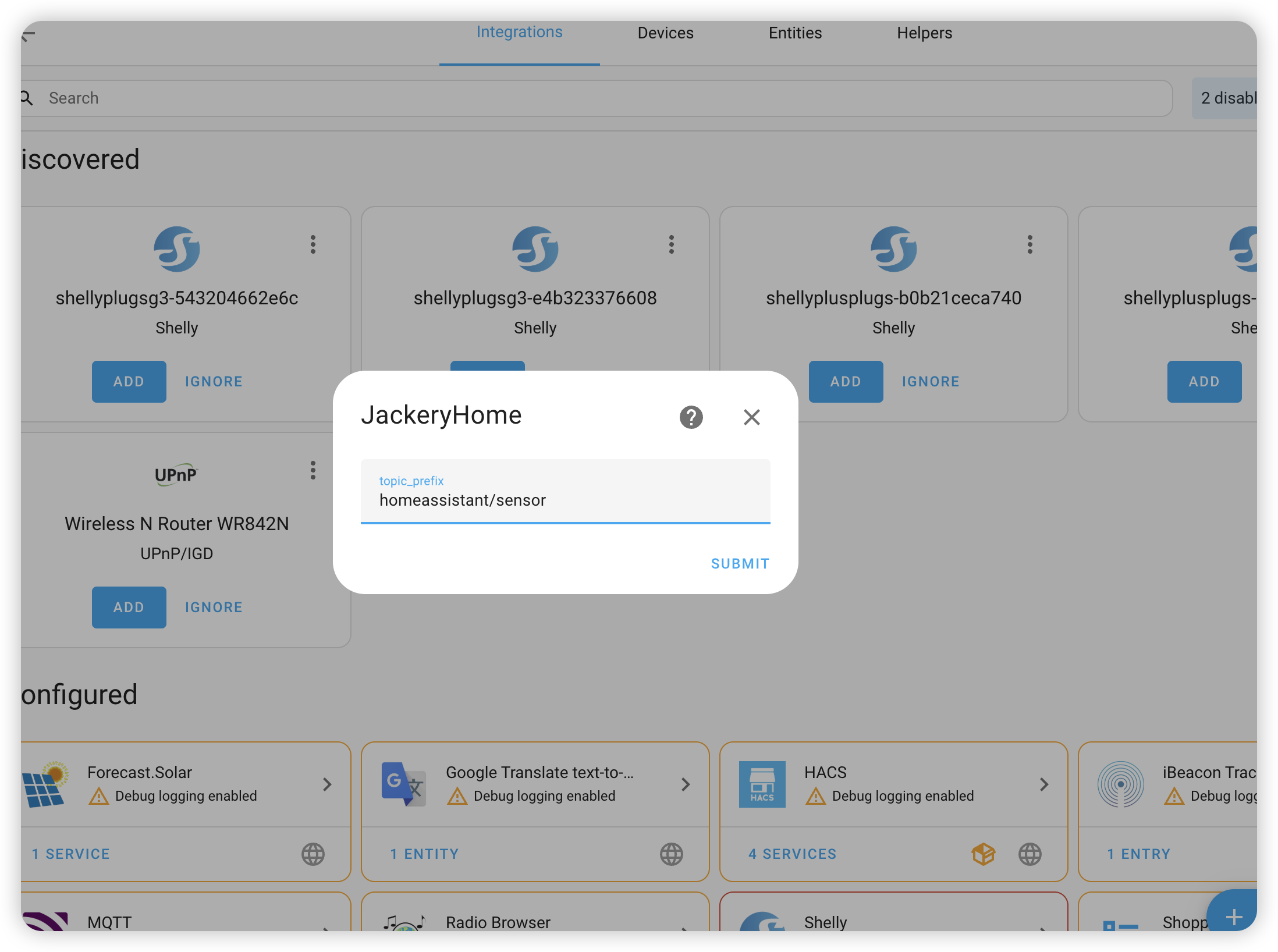The height and width of the screenshot is (952, 1278).
Task: Click the Google Translate logo icon
Action: click(404, 784)
